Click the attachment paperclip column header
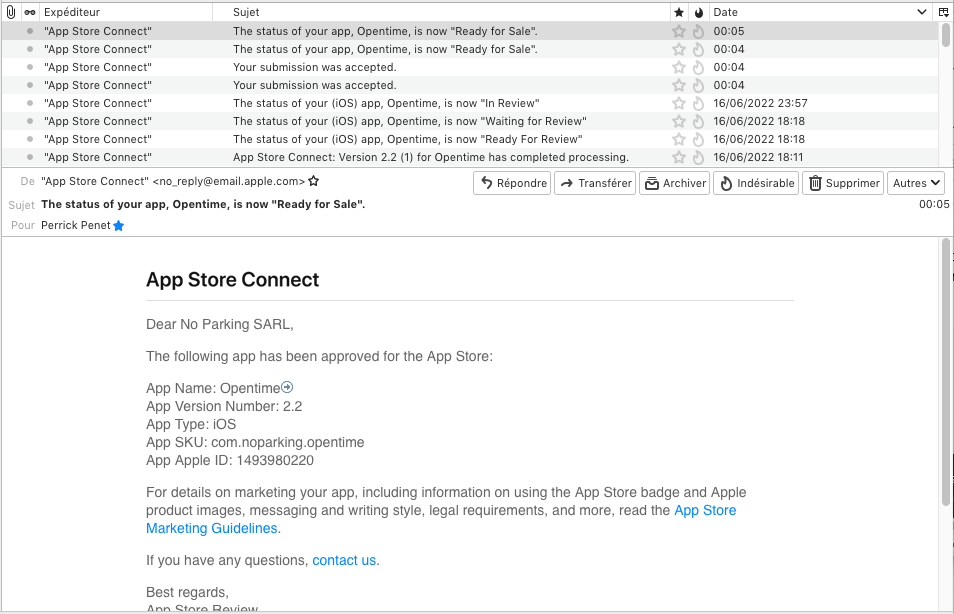Viewport: 954px width, 614px height. [10, 12]
